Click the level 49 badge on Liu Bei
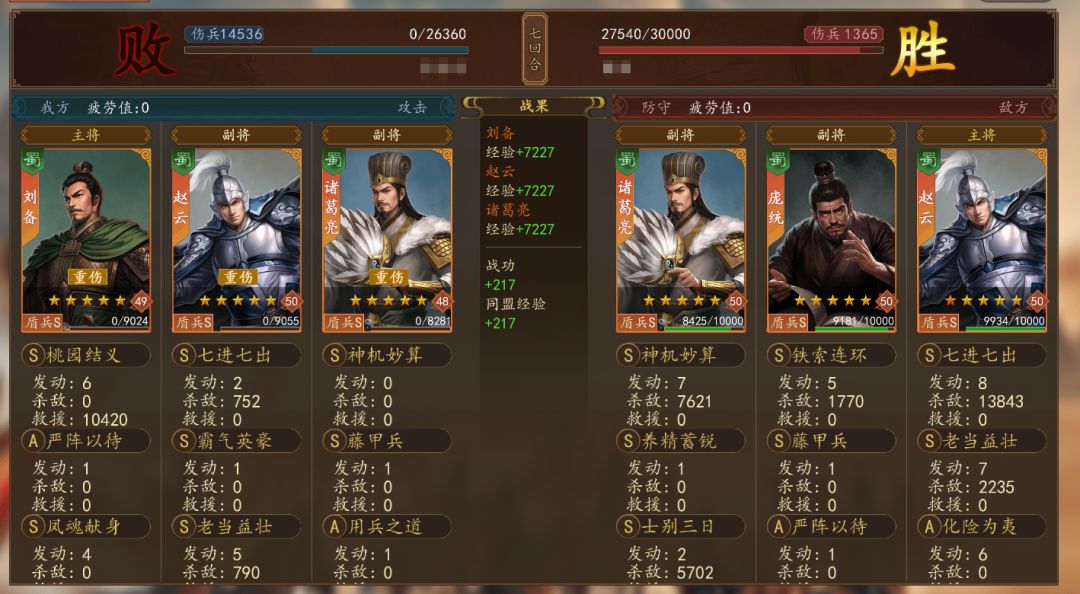 [x=141, y=301]
